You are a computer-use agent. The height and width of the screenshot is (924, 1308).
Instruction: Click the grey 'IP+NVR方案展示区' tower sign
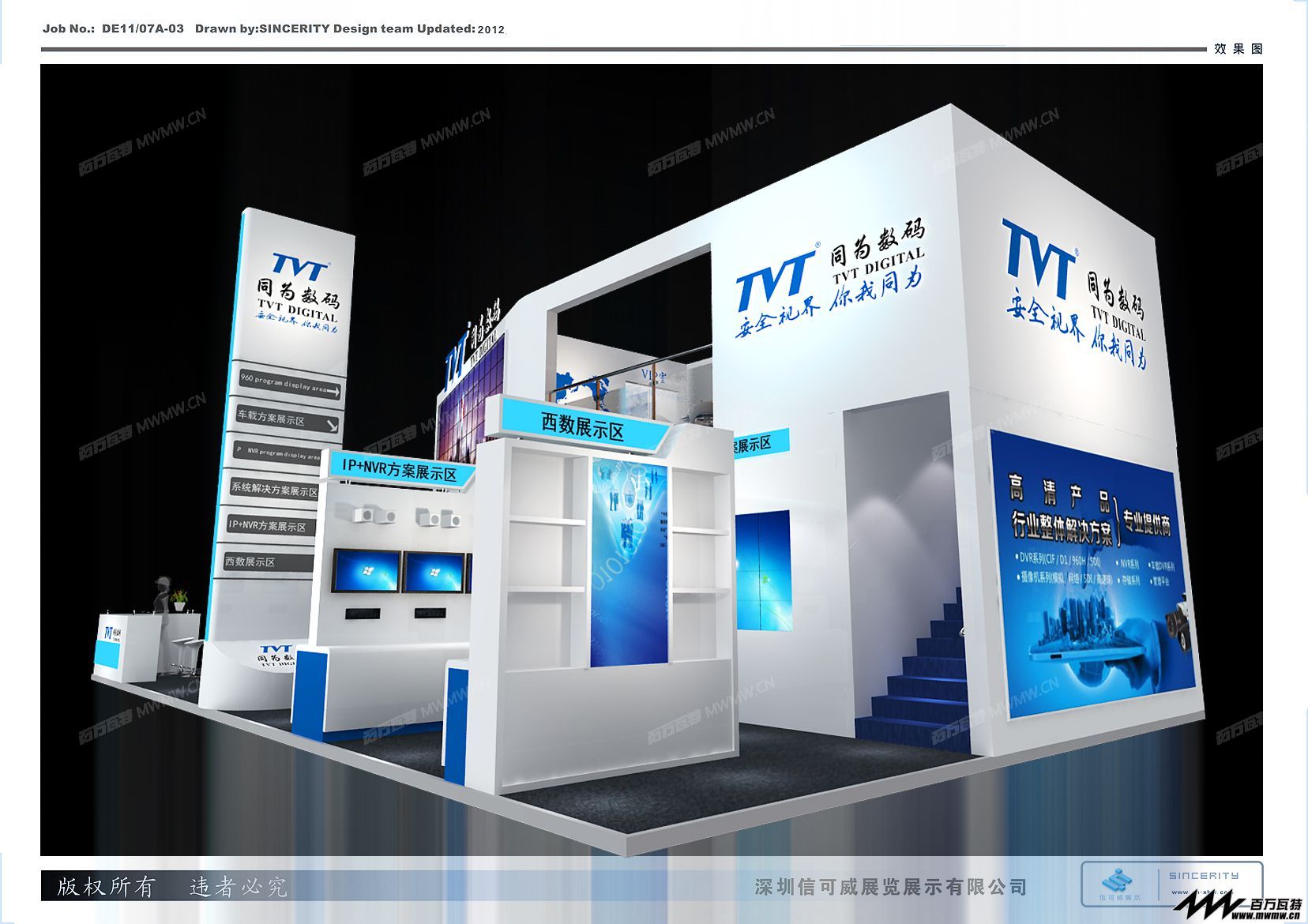(270, 524)
